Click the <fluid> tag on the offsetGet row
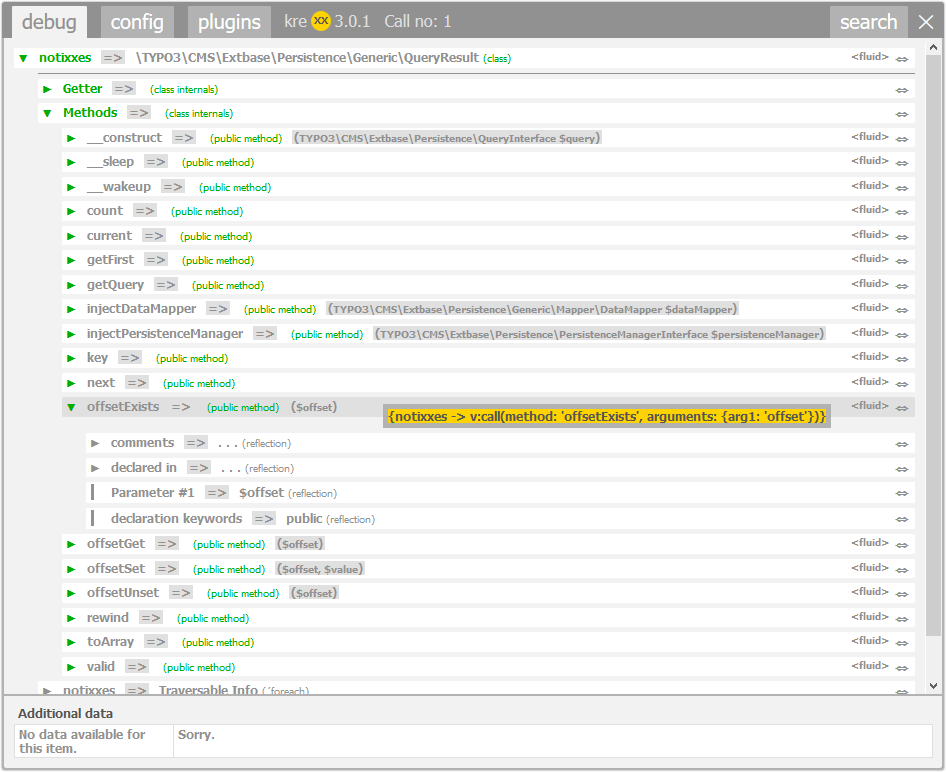The height and width of the screenshot is (772, 946). tap(869, 543)
